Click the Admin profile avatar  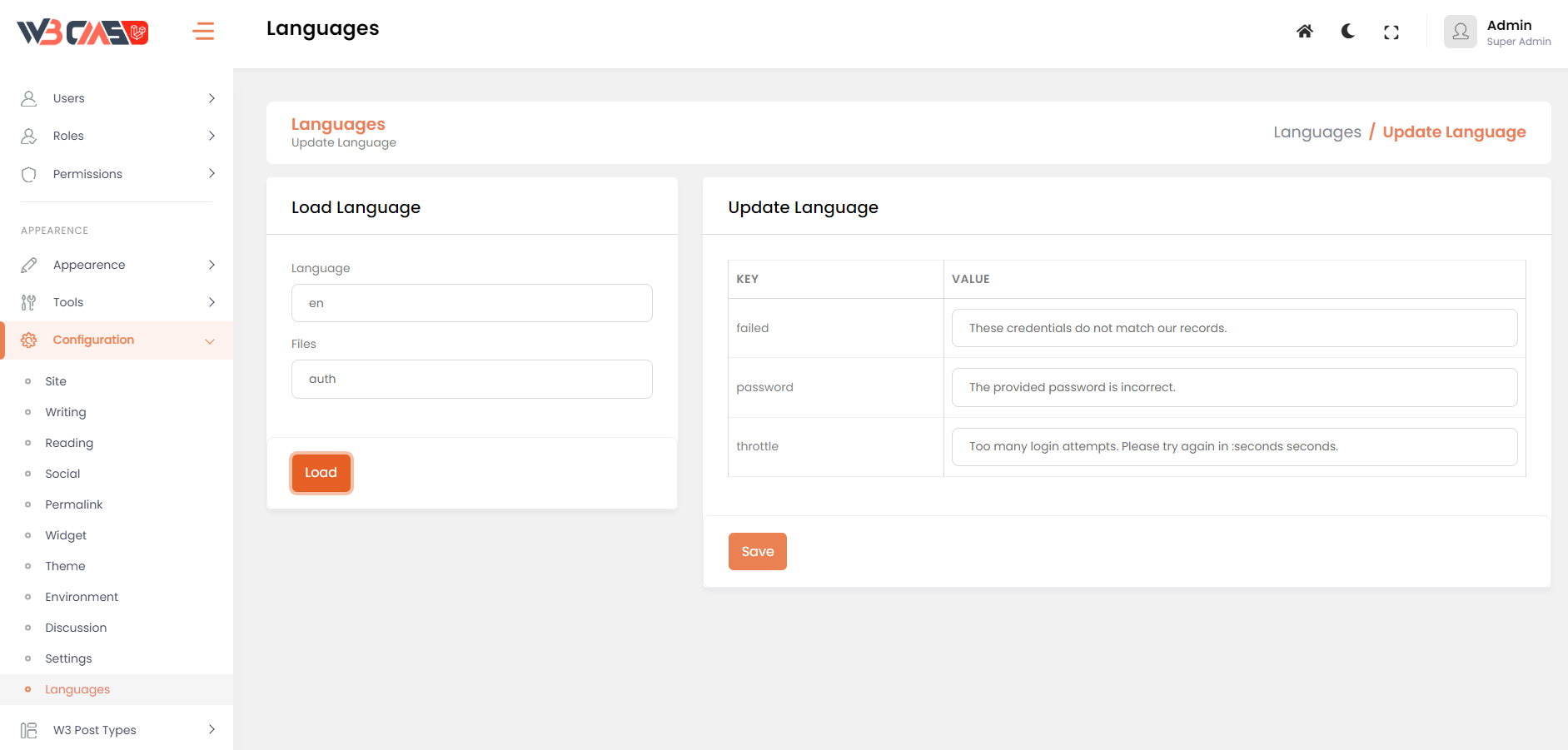click(1460, 32)
